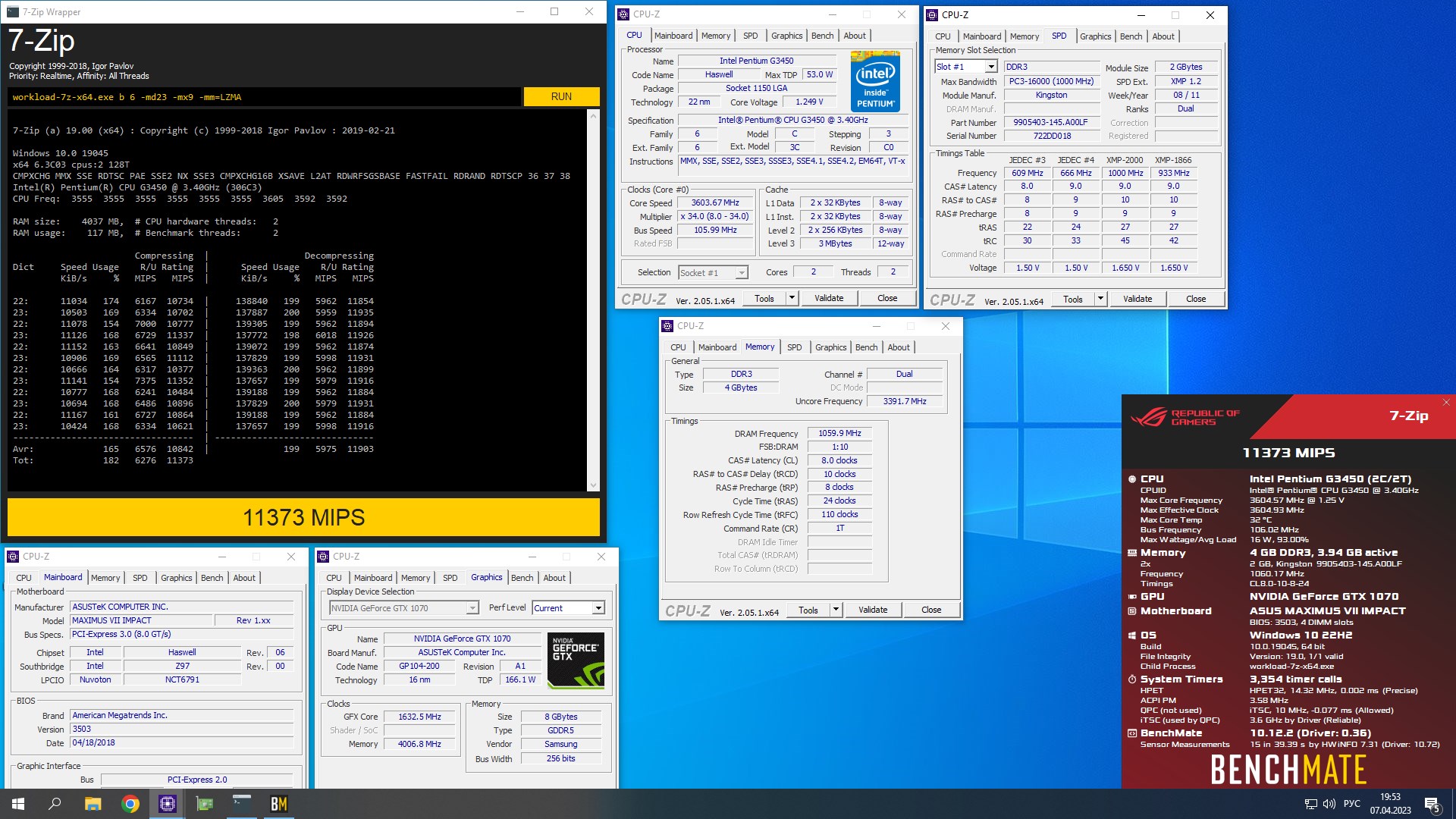Edit the 7-Zip benchmark command line field
This screenshot has width=1456, height=819.
265,97
